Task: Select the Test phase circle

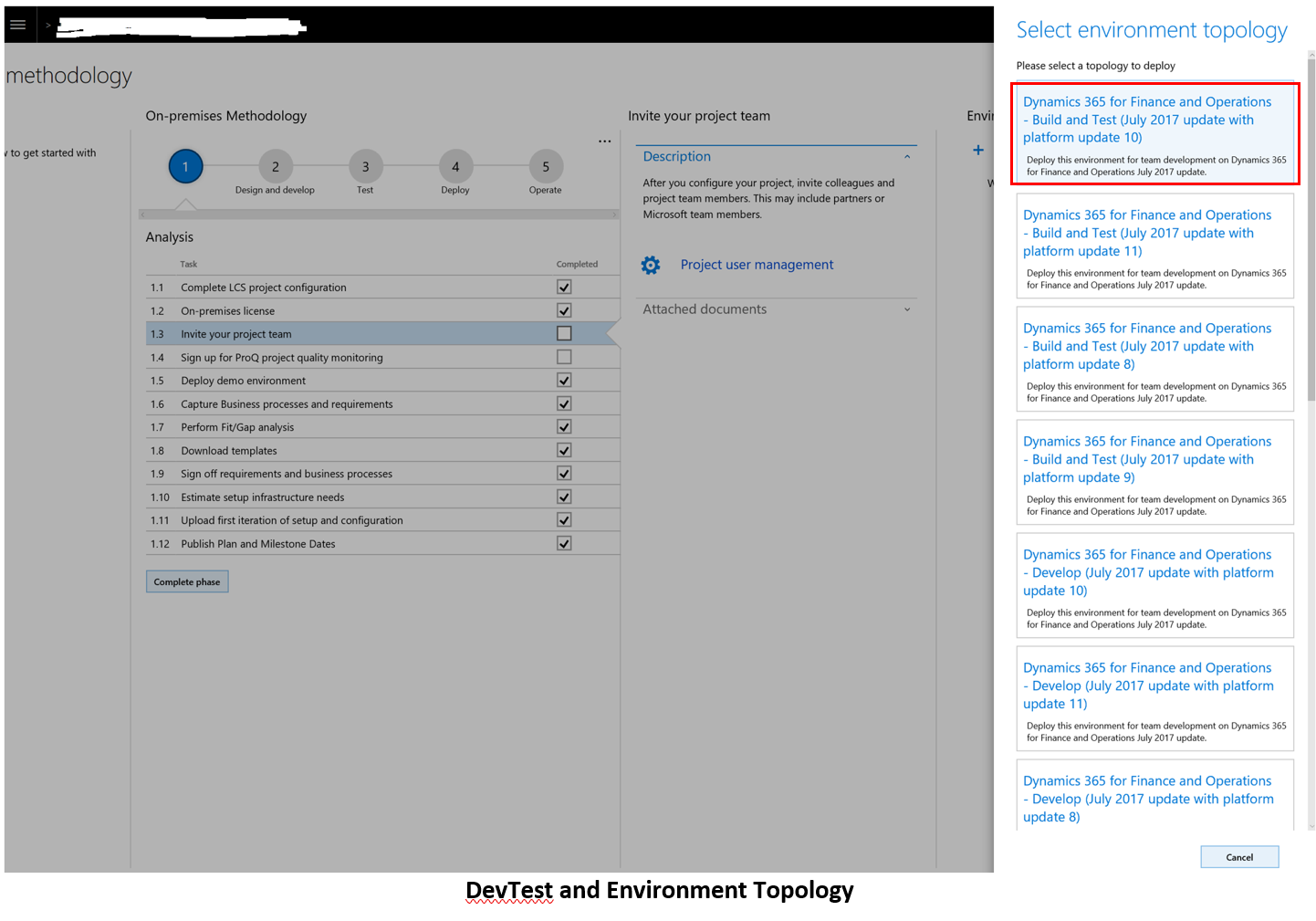Action: click(x=365, y=166)
